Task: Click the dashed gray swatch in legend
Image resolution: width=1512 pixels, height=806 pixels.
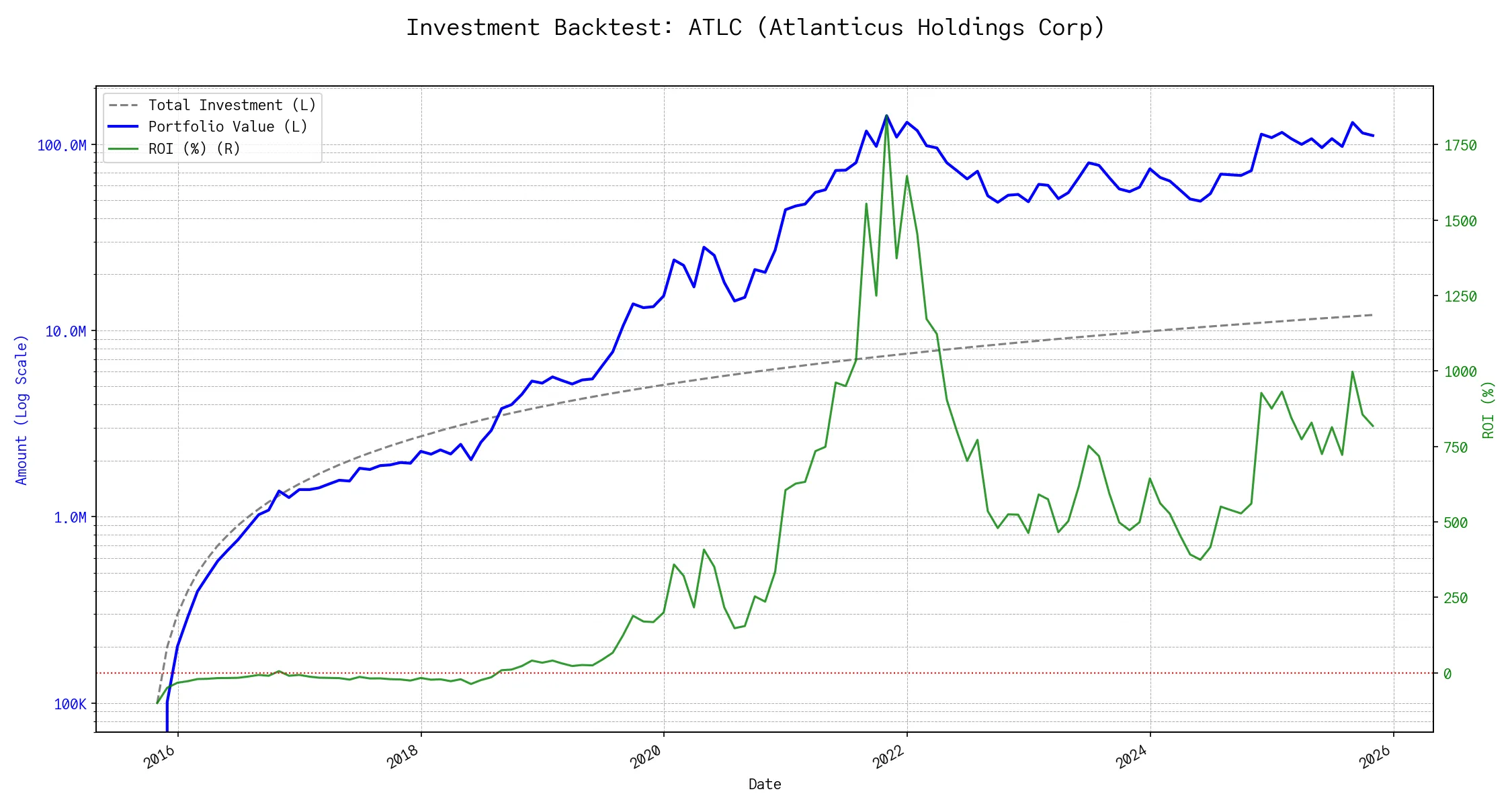Action: pyautogui.click(x=123, y=105)
